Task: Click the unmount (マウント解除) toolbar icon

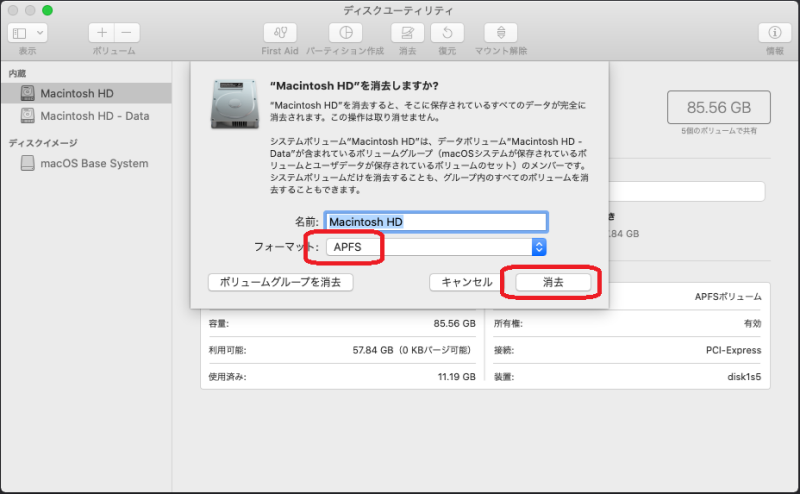Action: [501, 33]
